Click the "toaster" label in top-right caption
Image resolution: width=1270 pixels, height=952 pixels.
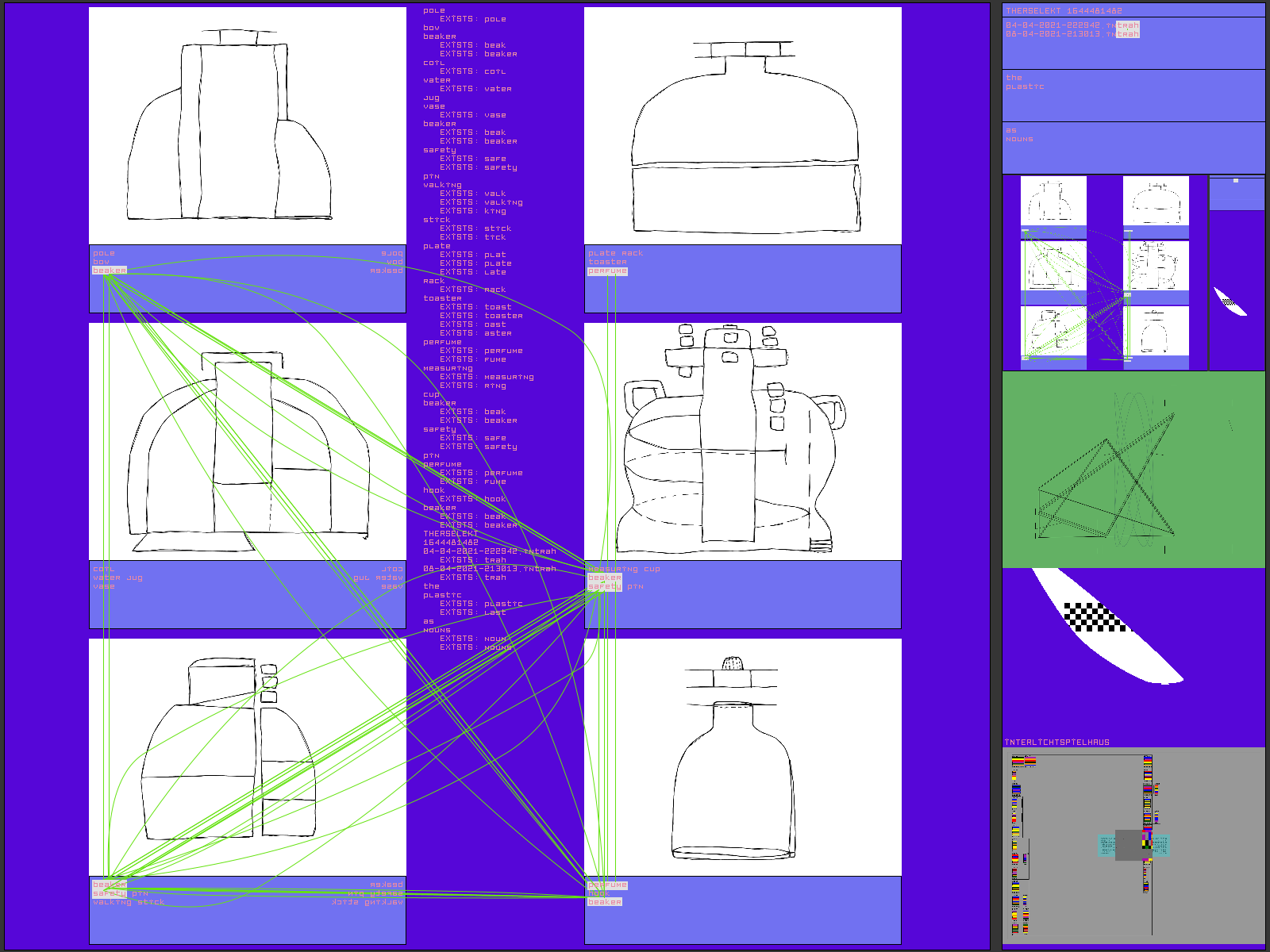607,262
